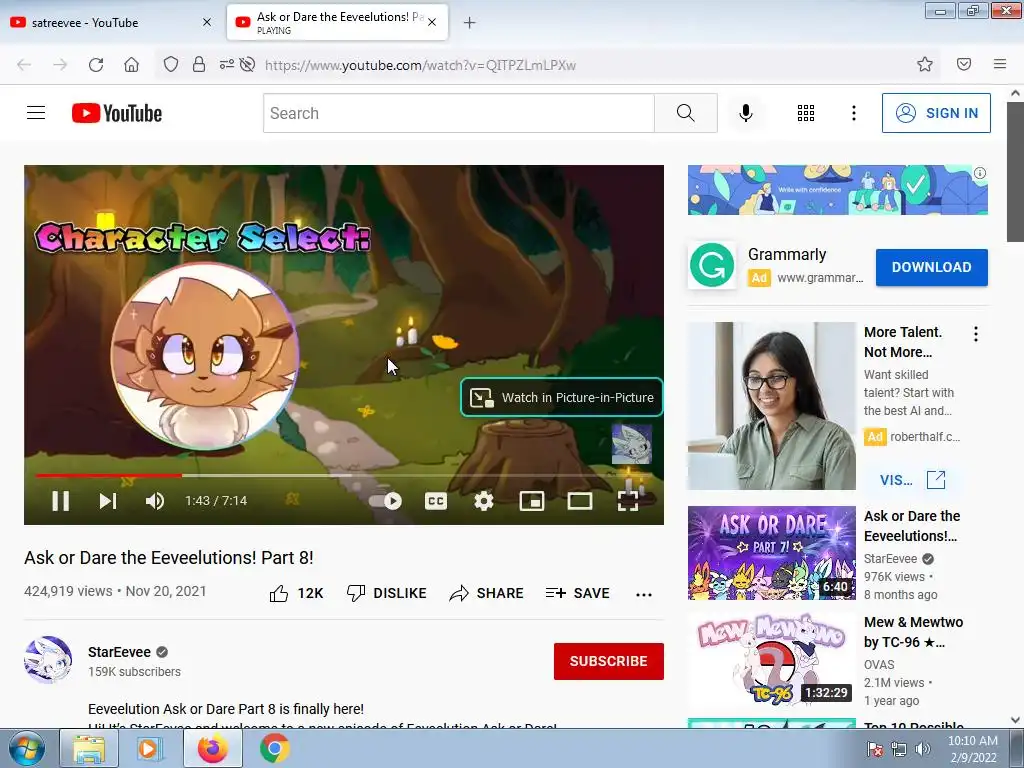Click the DISLIKE thumbs down
Viewport: 1024px width, 768px height.
386,593
